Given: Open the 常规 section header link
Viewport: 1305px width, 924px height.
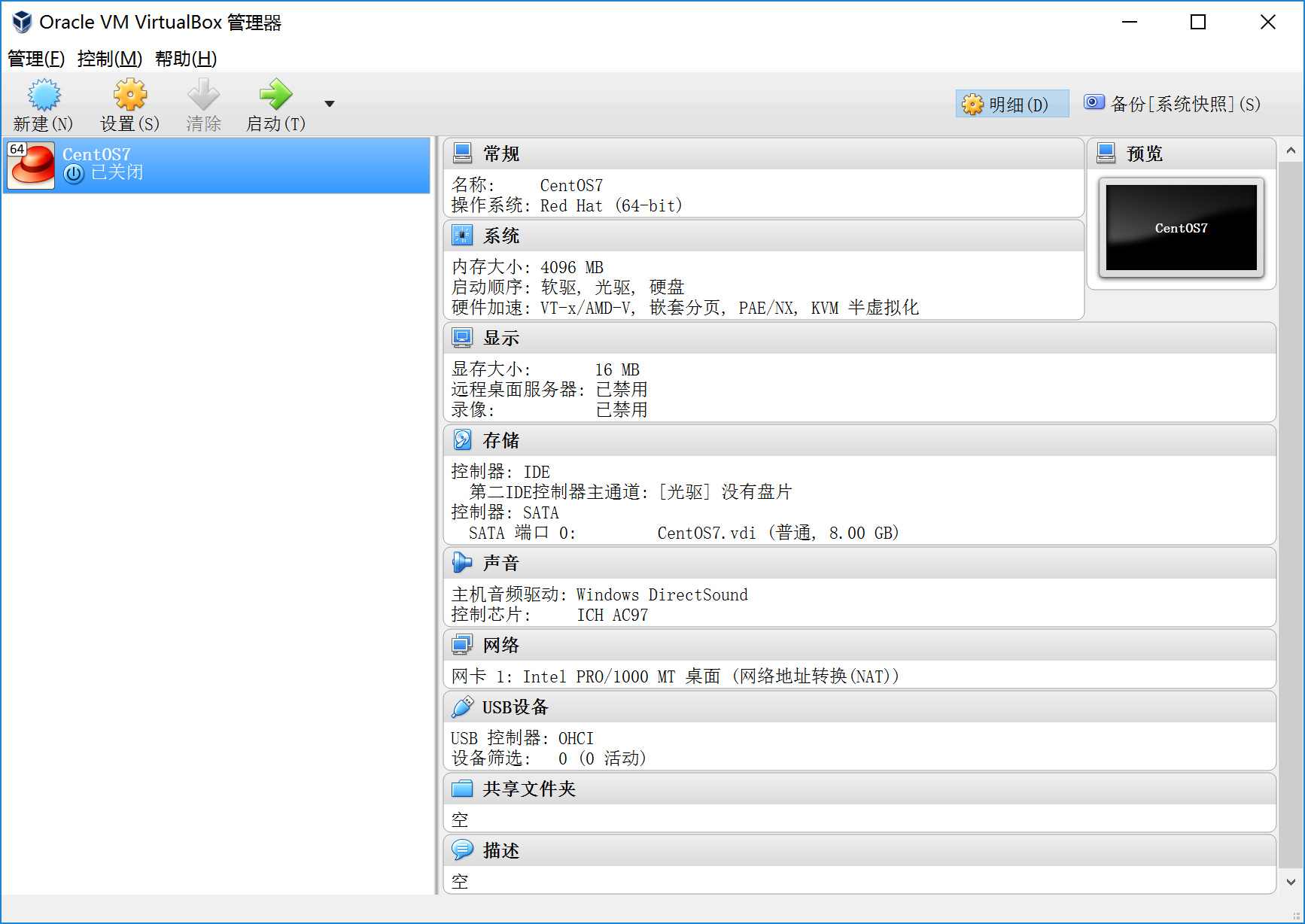Looking at the screenshot, I should click(x=501, y=153).
